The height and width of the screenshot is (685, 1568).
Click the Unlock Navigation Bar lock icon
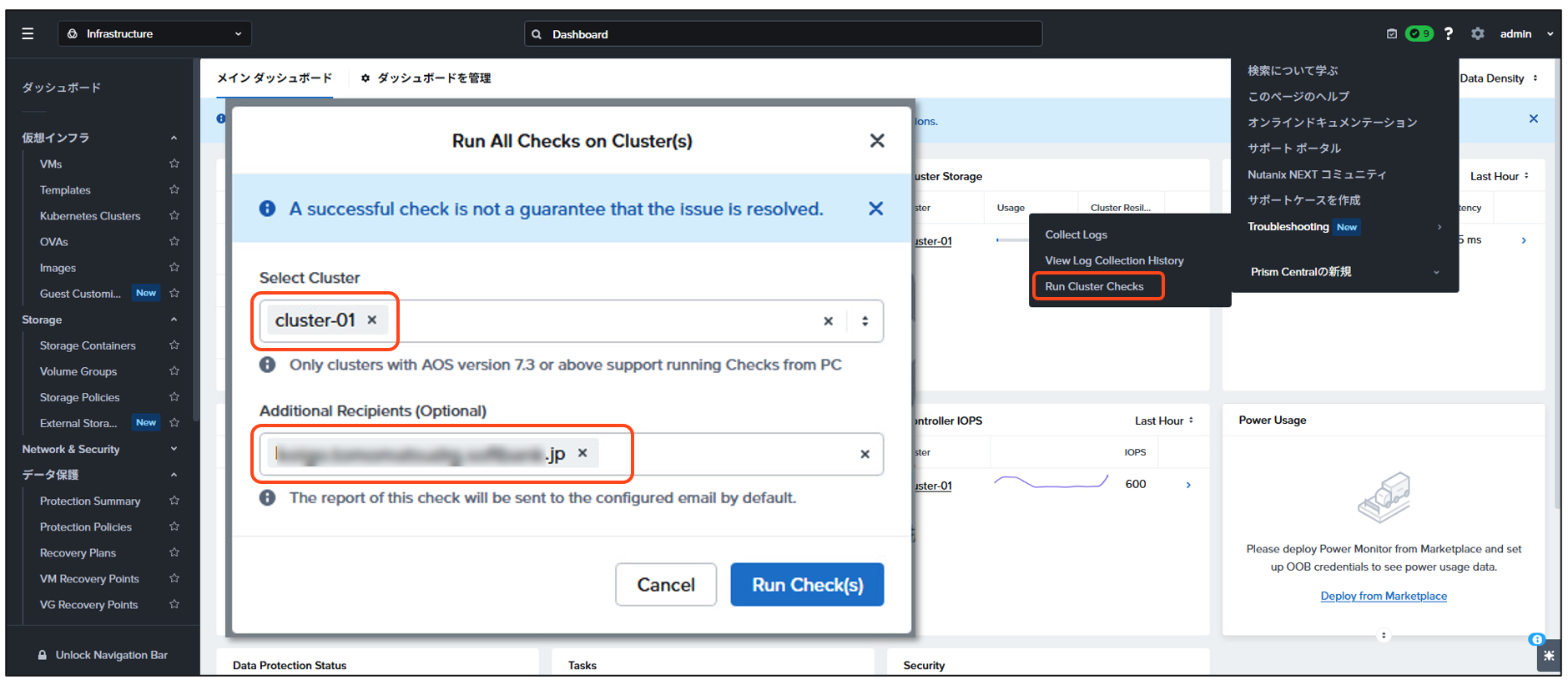coord(43,655)
